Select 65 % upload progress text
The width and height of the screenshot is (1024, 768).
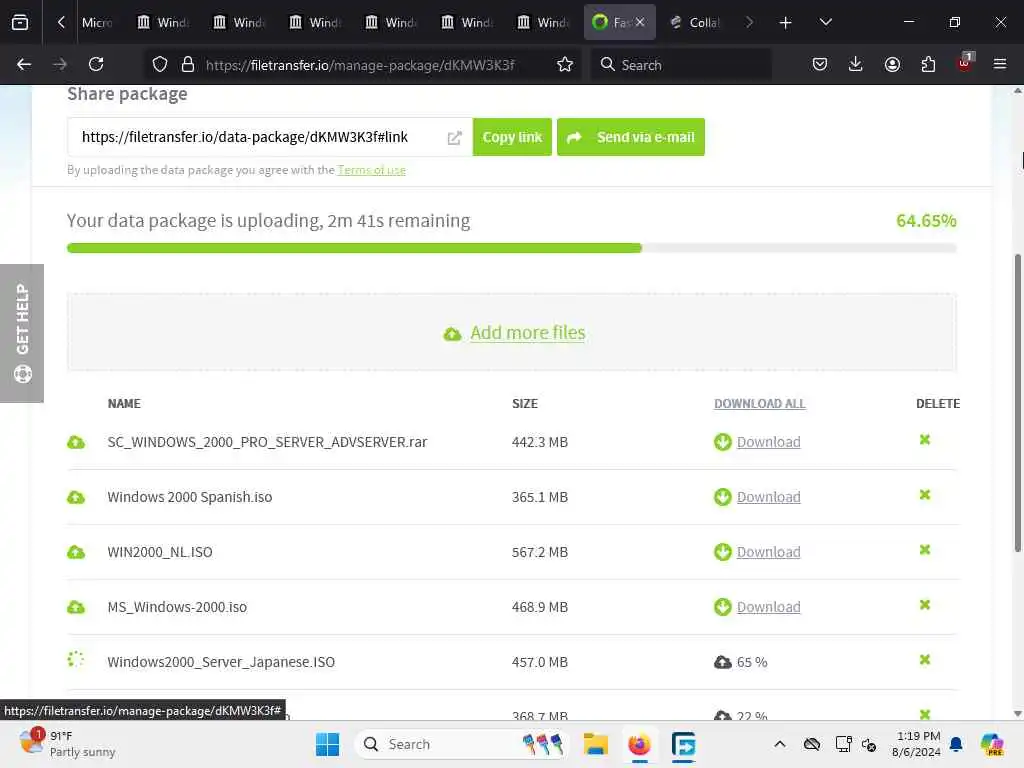click(752, 662)
